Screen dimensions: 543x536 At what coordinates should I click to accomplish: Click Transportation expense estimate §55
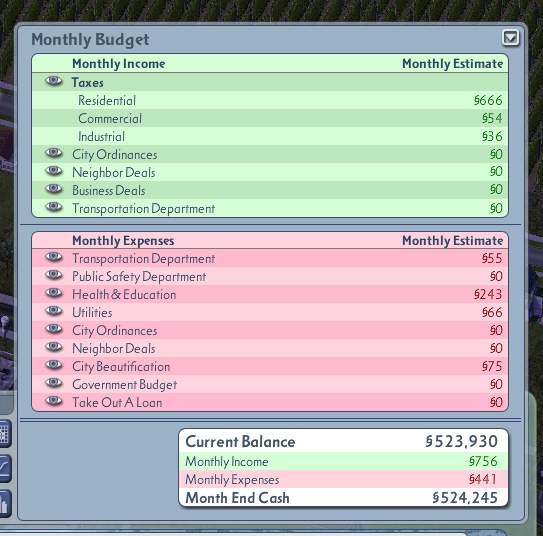pos(492,258)
